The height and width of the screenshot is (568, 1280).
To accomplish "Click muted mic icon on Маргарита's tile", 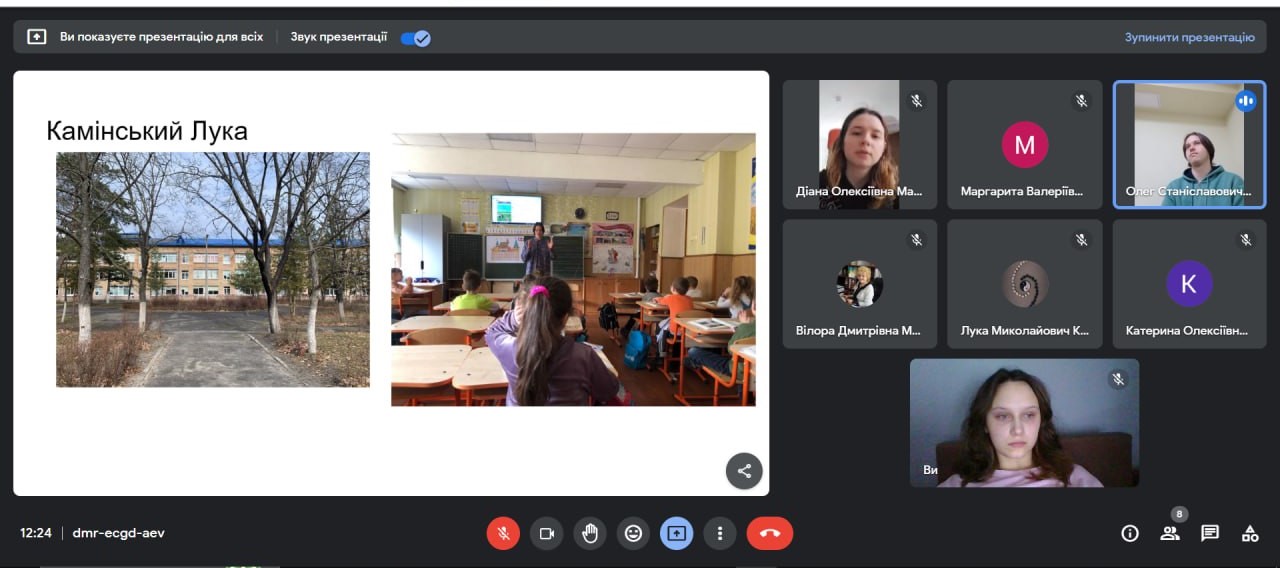I will (x=1081, y=101).
